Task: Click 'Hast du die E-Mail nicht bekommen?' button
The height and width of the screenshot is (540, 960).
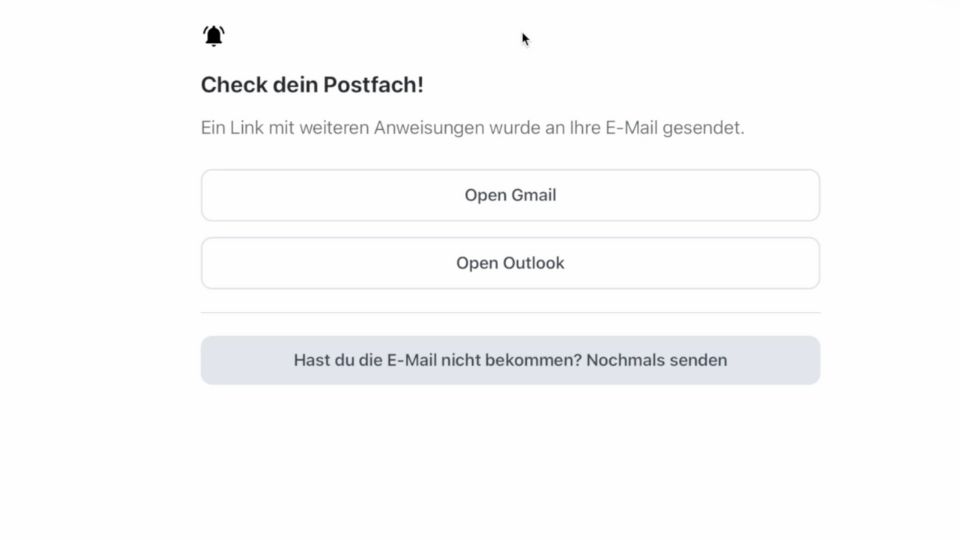Action: pyautogui.click(x=510, y=360)
